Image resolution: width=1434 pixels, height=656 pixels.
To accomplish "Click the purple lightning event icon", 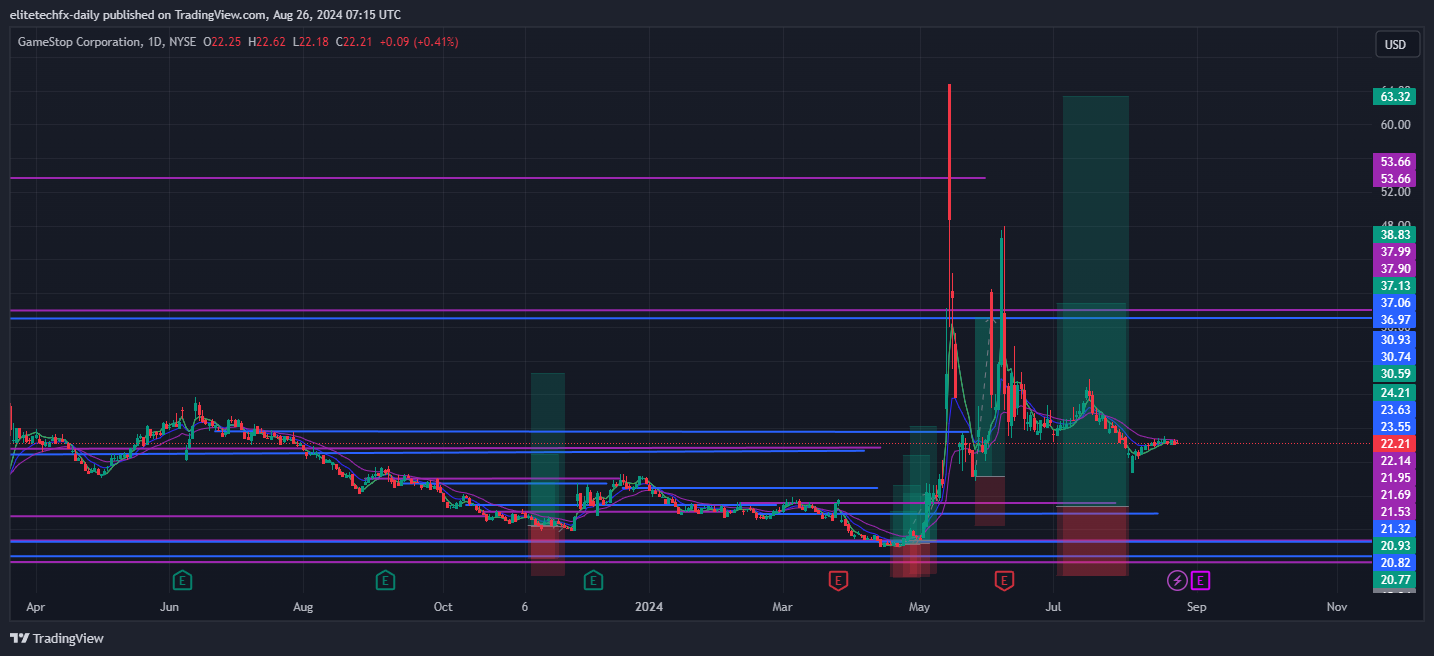I will point(1178,579).
